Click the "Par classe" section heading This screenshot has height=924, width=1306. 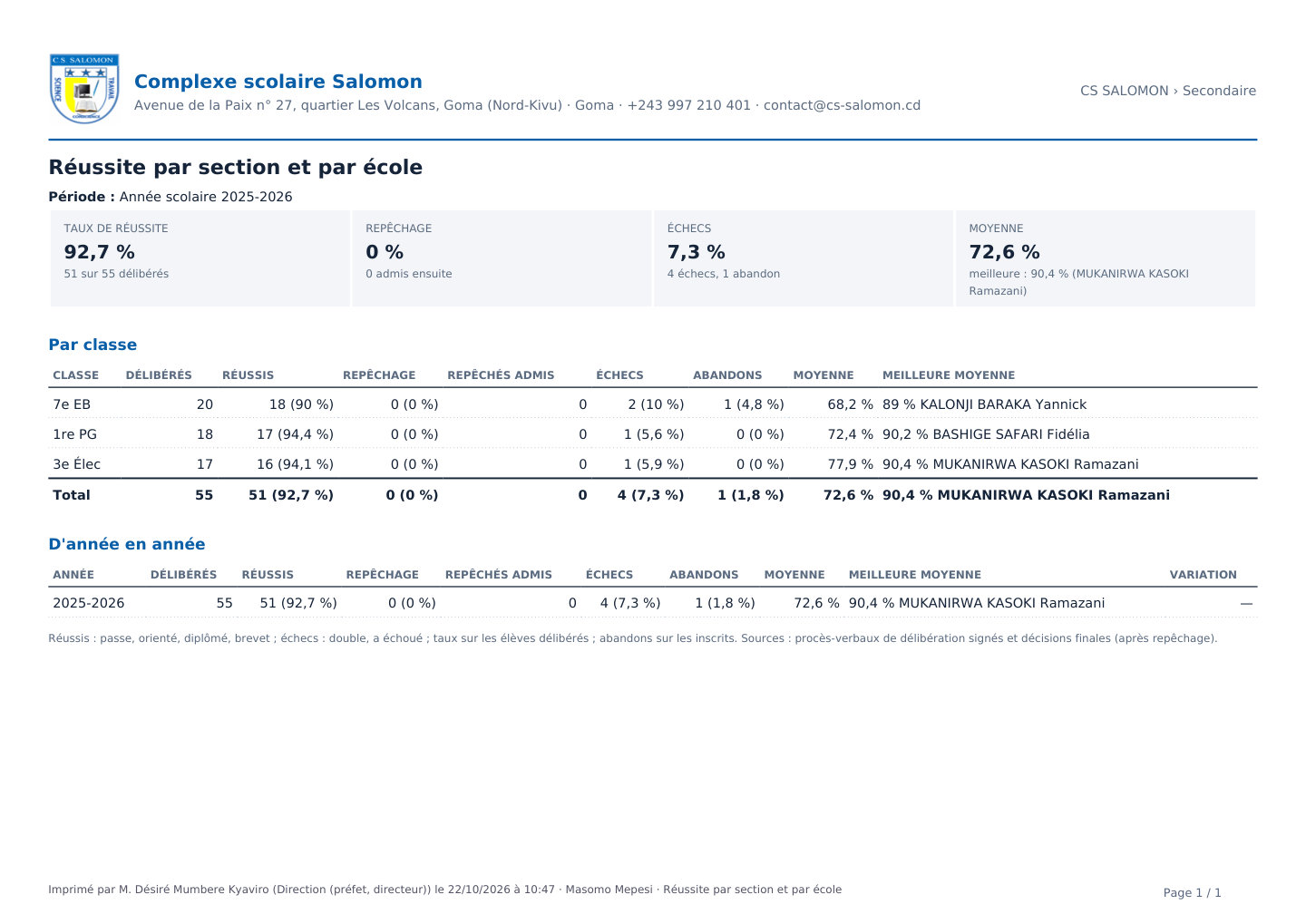pos(93,345)
